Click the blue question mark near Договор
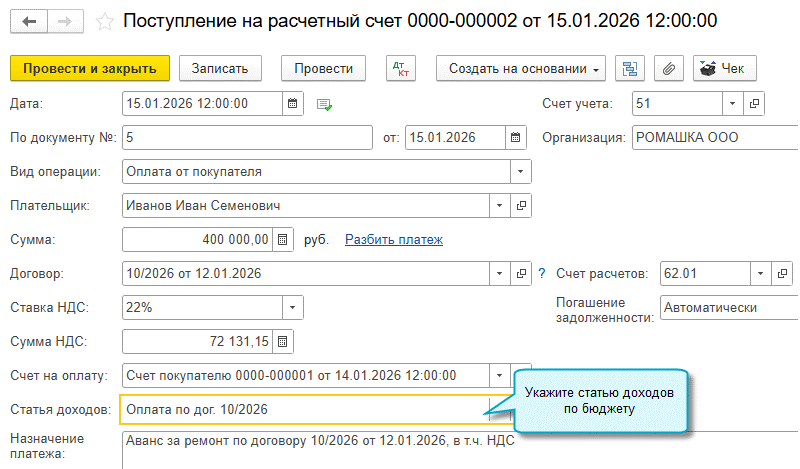The width and height of the screenshot is (800, 469). pyautogui.click(x=542, y=274)
